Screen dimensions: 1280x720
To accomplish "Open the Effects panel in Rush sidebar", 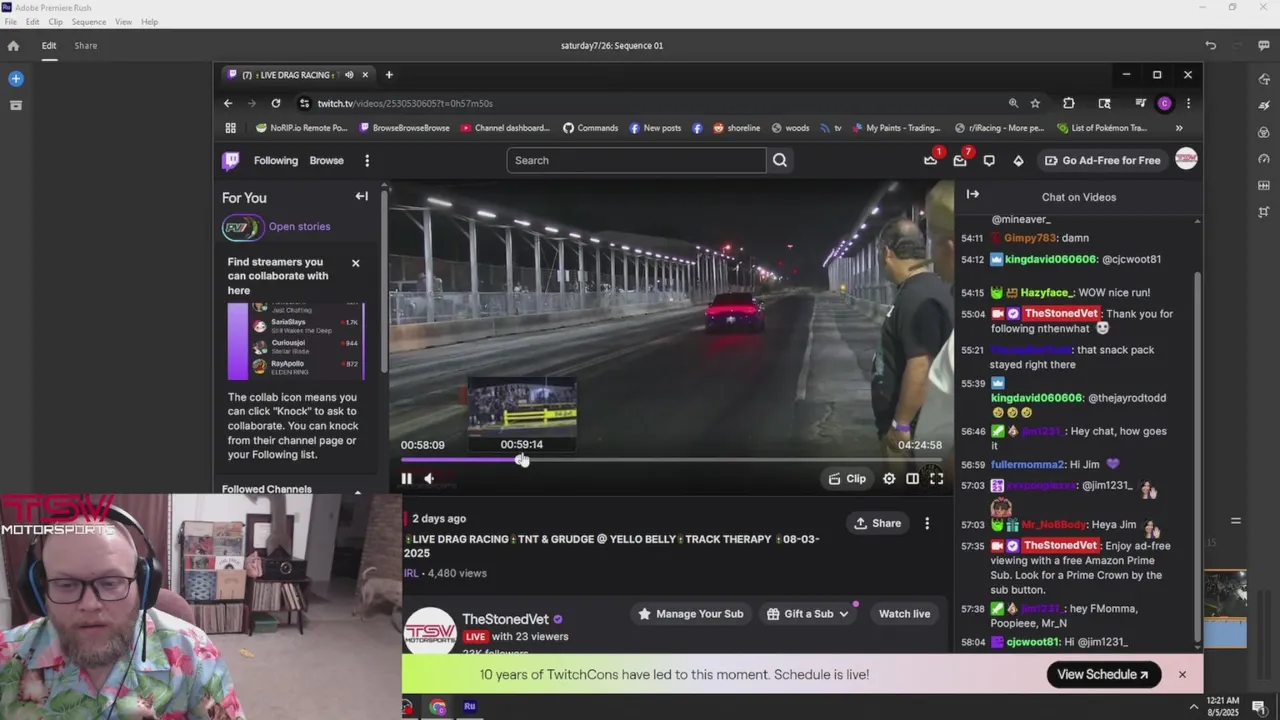I will tap(1264, 105).
